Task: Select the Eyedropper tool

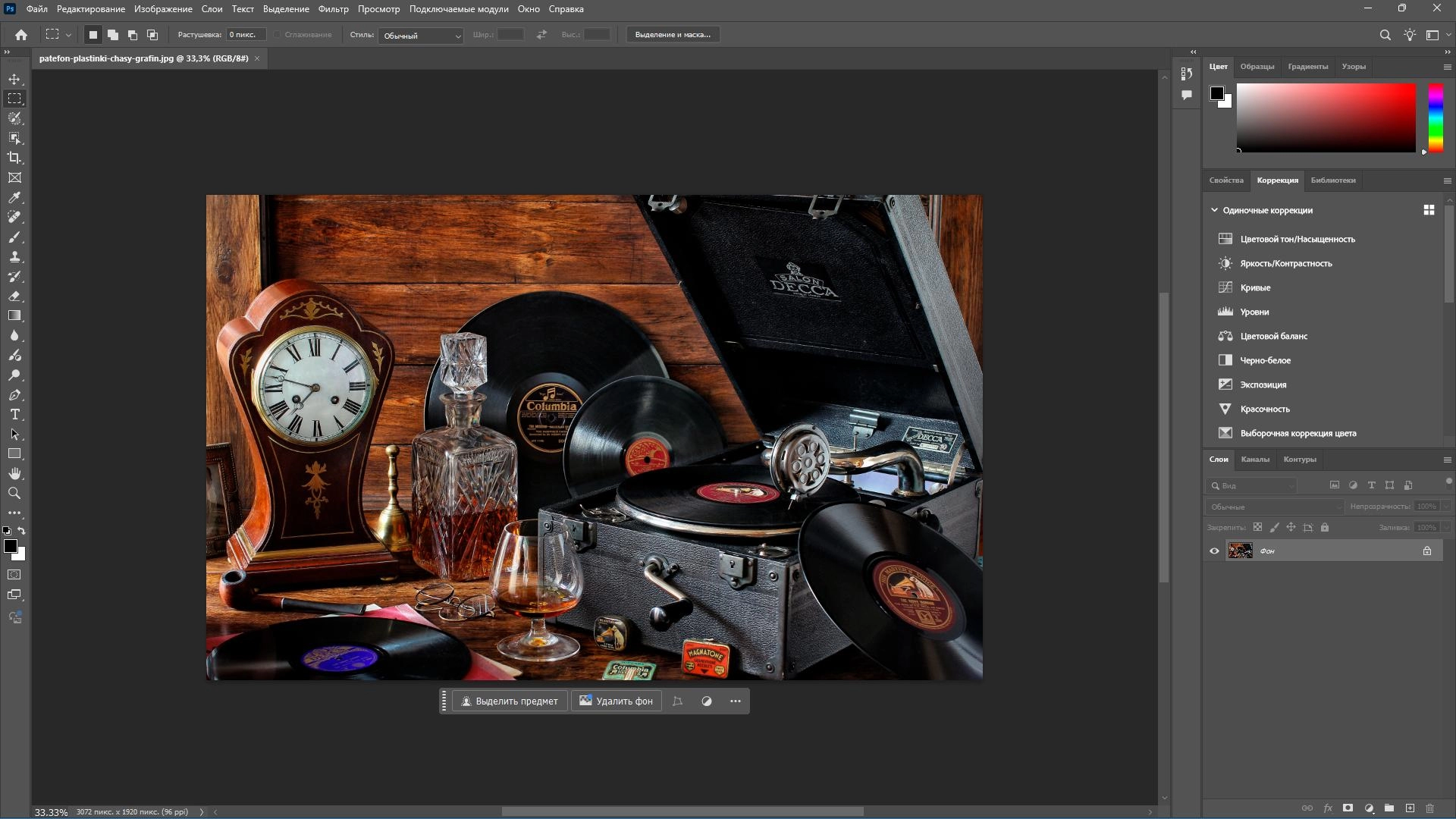Action: pyautogui.click(x=14, y=197)
